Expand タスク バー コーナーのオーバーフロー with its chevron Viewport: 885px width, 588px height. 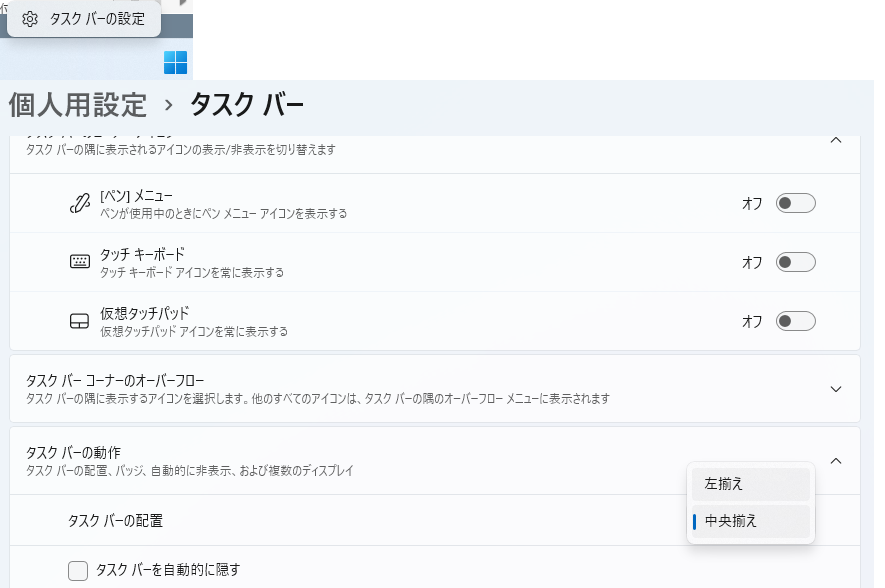(x=836, y=389)
